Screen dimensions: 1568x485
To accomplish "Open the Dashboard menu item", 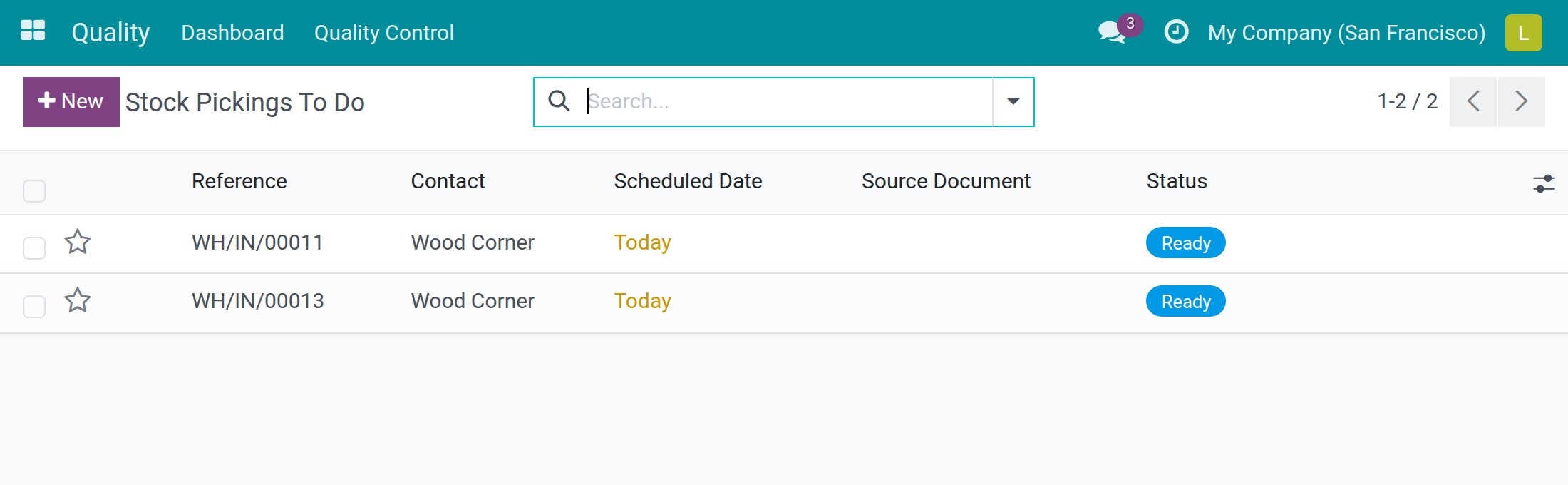I will (232, 33).
